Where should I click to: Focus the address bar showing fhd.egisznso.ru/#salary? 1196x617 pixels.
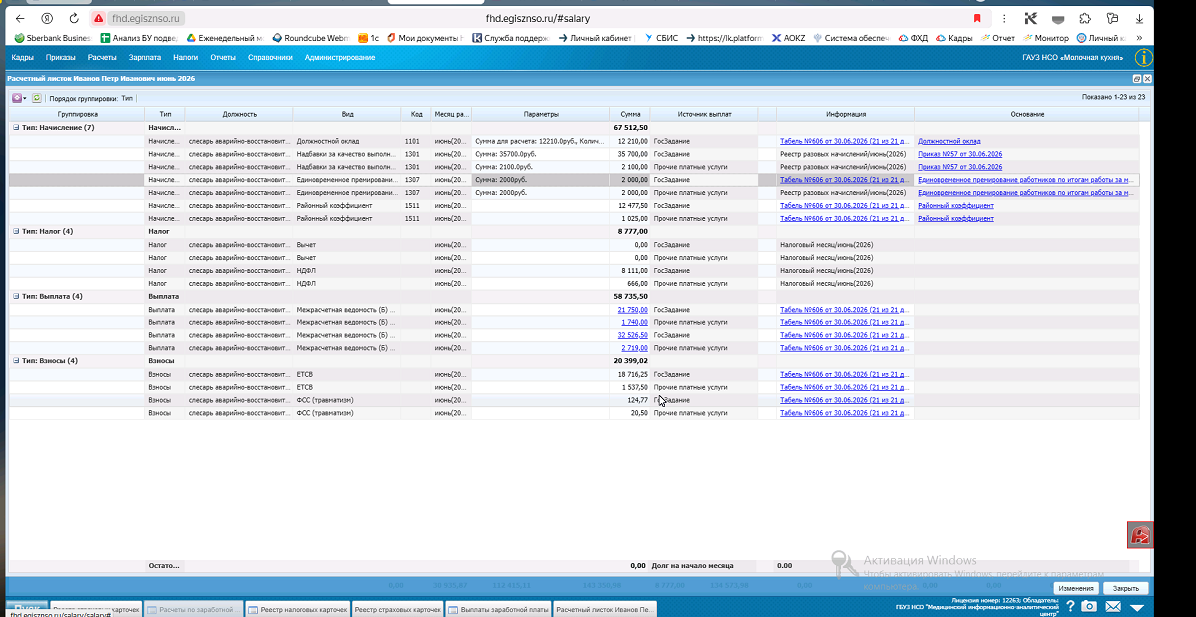[x=538, y=18]
